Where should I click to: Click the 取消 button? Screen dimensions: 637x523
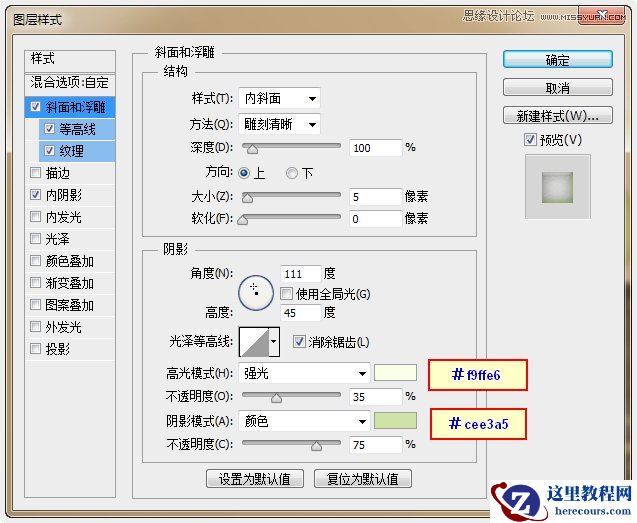point(557,87)
